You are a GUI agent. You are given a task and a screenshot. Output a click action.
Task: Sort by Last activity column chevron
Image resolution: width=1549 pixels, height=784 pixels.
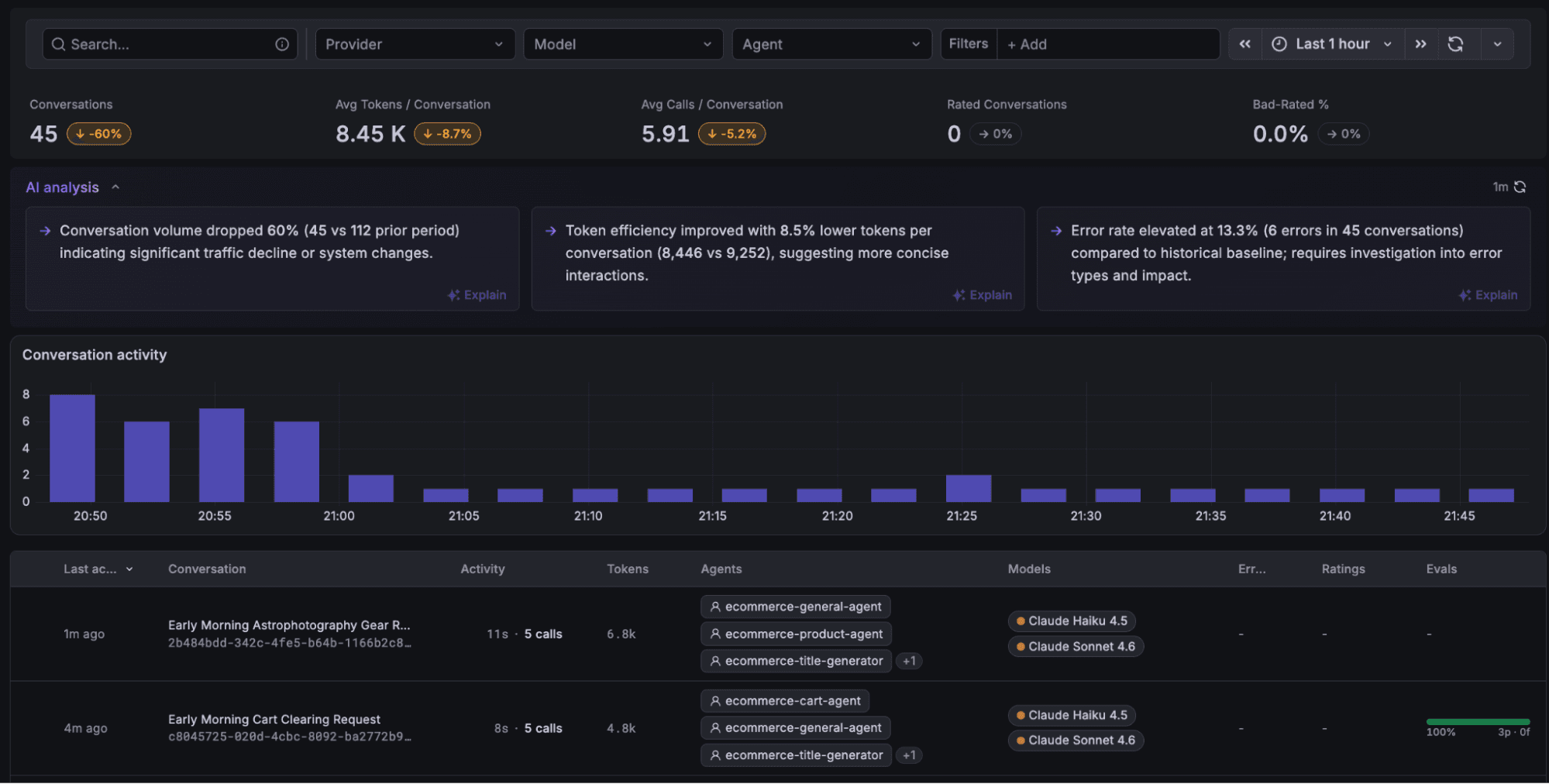129,569
